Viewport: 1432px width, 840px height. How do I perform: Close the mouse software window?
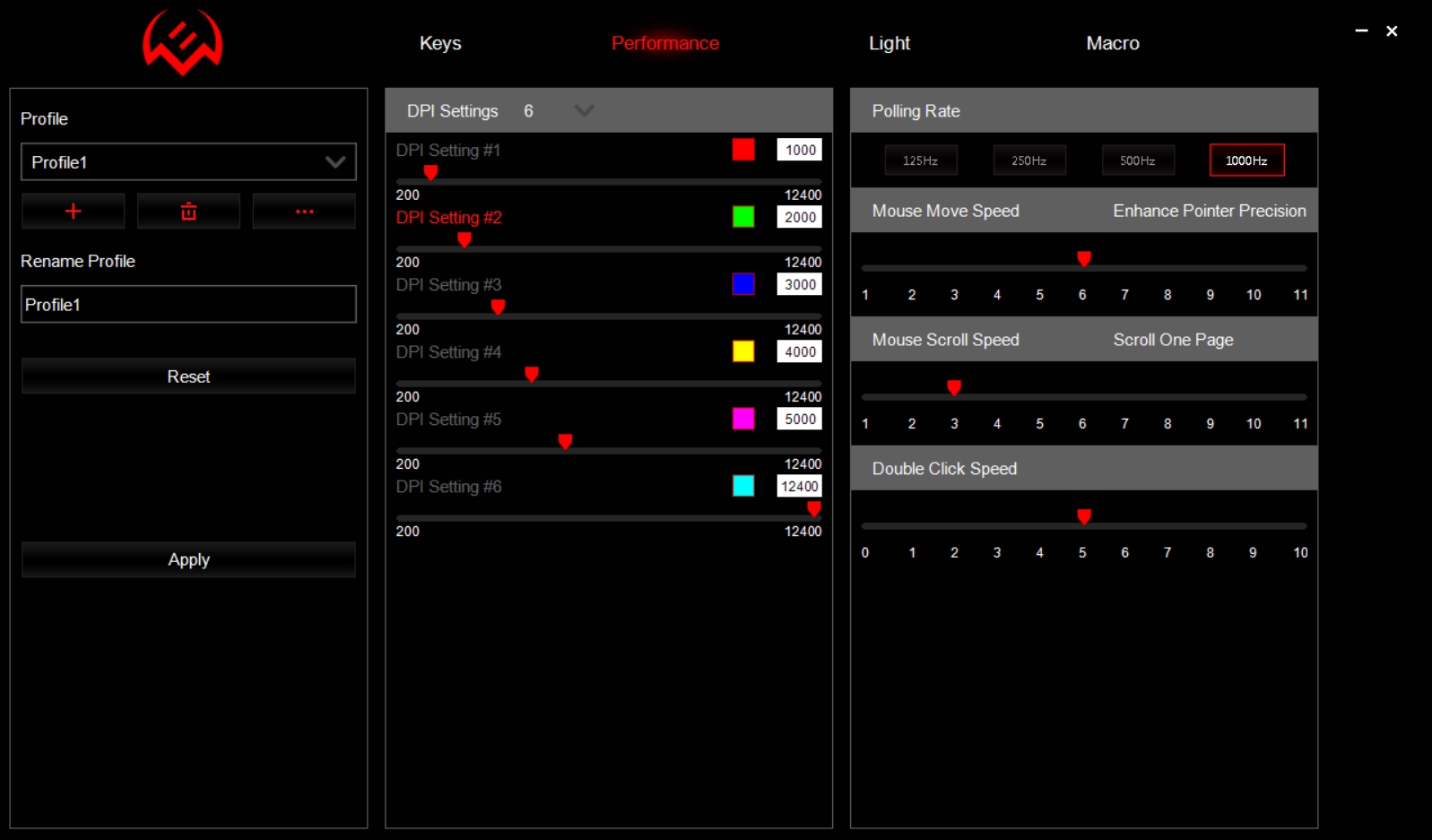[1392, 30]
